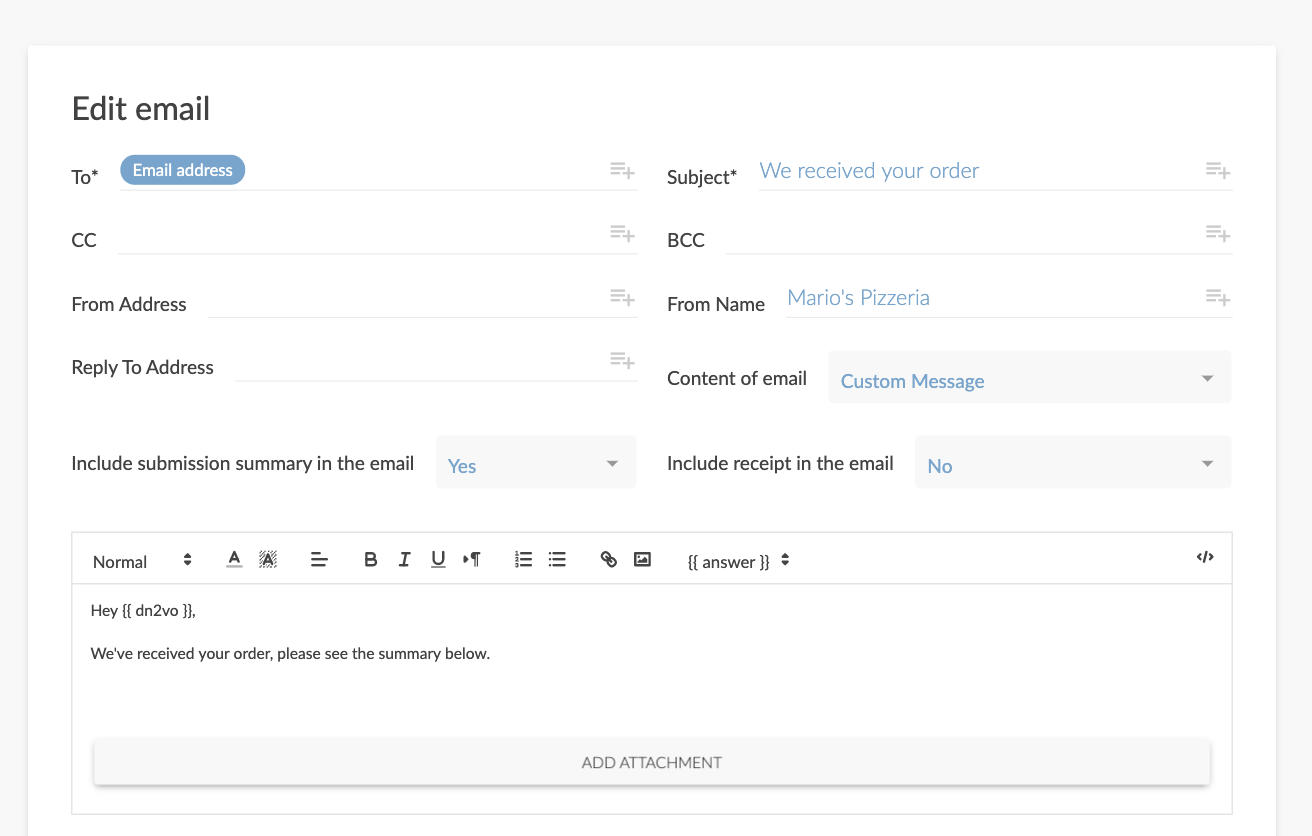Screen dimensions: 1312x836
Task: Switch text direction to right-to-left
Action: click(x=472, y=560)
